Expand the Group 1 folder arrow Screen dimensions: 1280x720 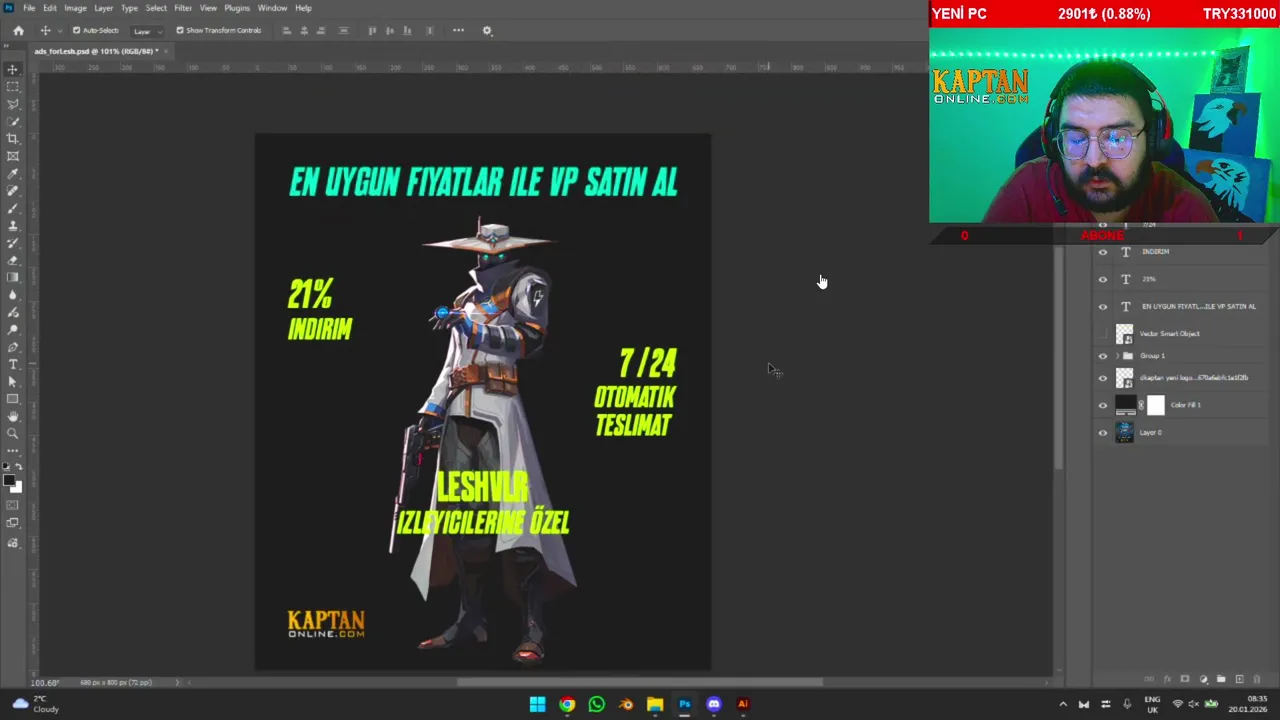(1117, 356)
